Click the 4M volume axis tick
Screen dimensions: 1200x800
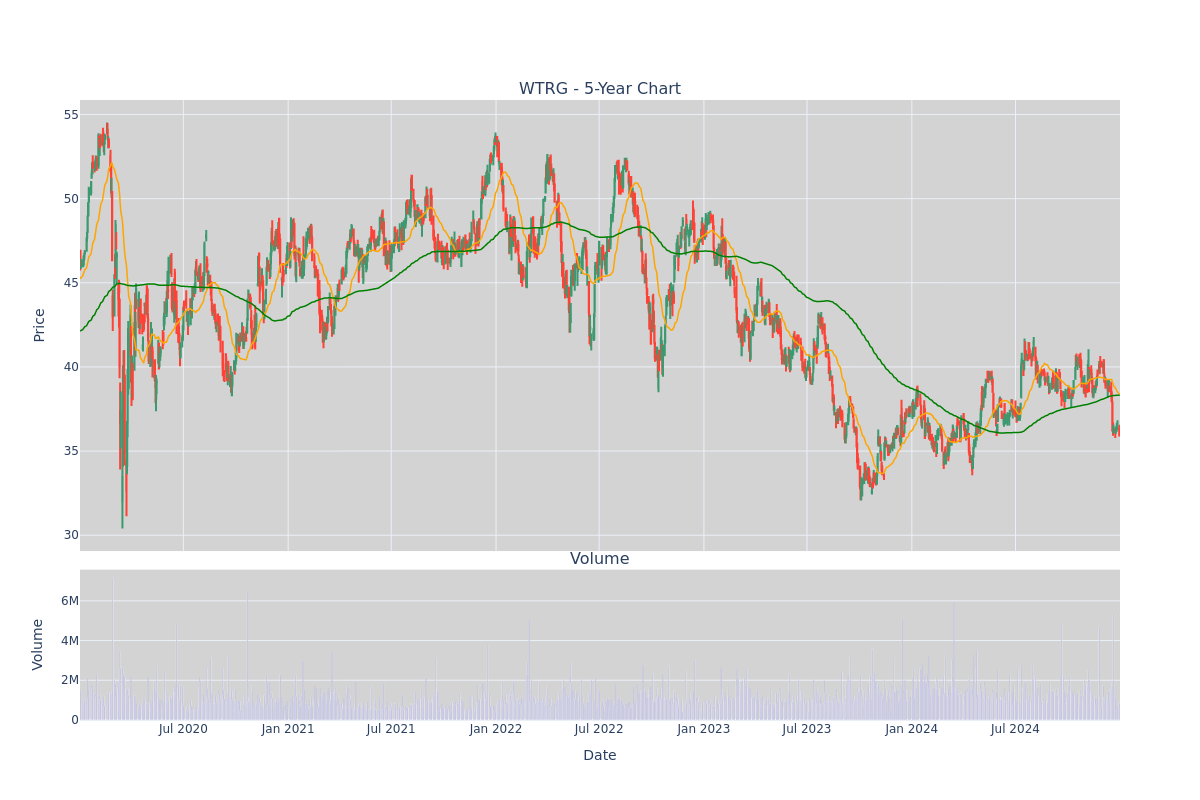coord(69,640)
